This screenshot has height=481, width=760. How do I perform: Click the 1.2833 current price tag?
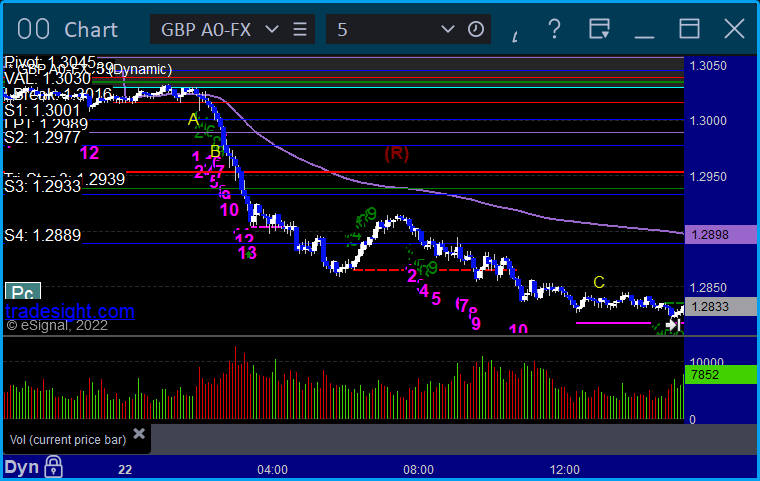point(720,306)
